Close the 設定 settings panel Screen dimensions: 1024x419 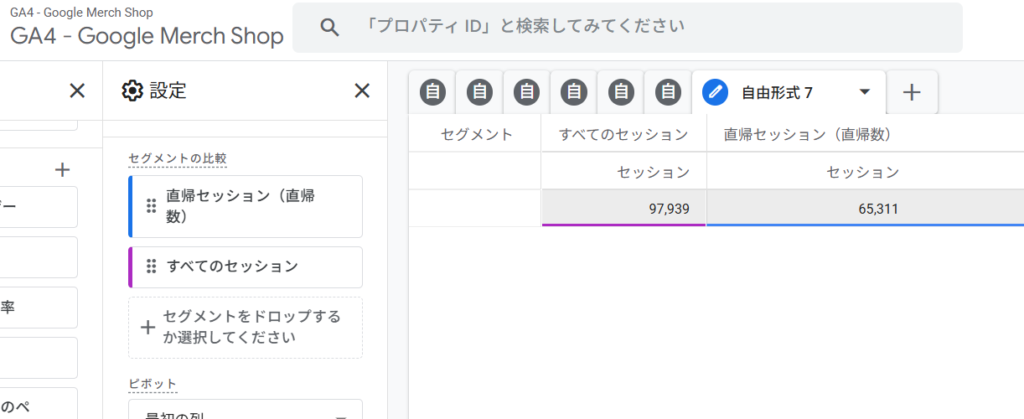click(x=362, y=91)
